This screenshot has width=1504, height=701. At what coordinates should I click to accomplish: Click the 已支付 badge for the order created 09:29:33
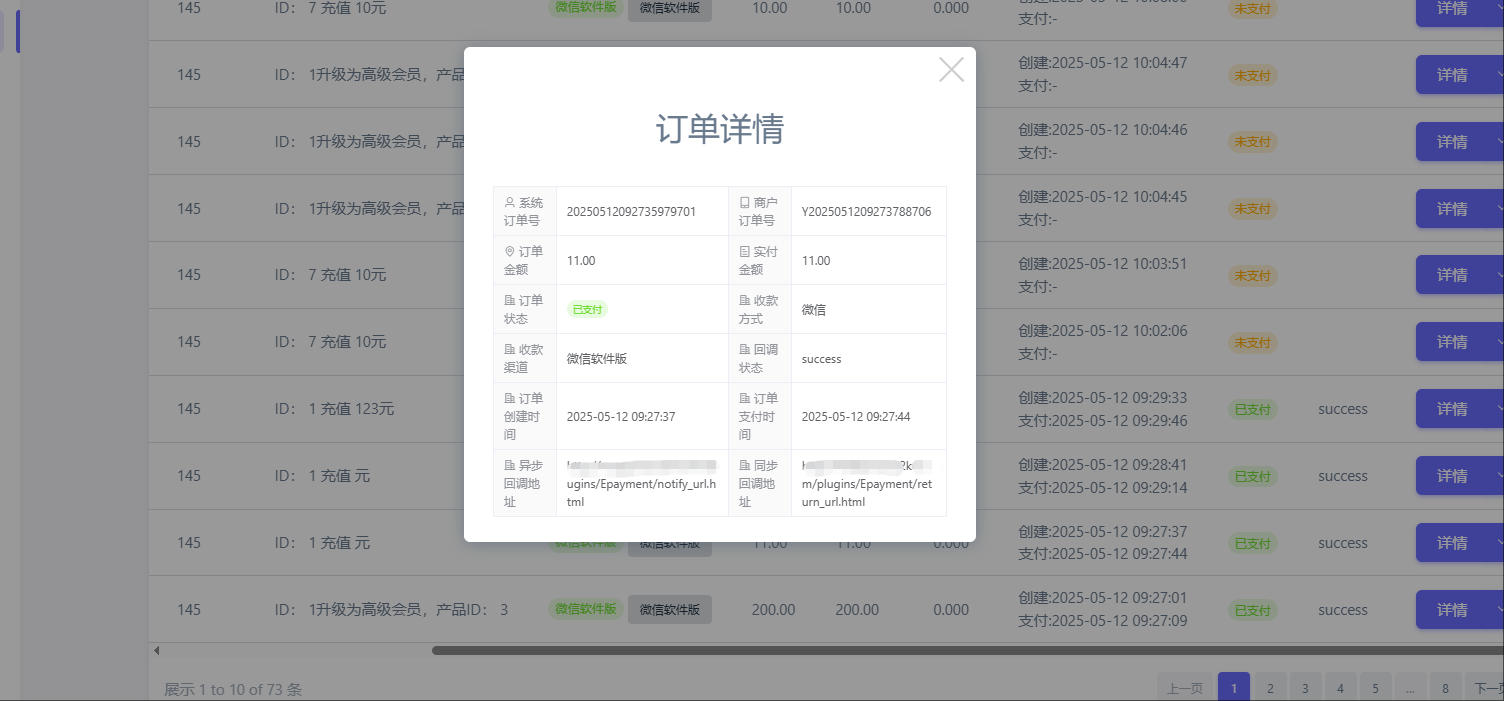click(x=1253, y=409)
